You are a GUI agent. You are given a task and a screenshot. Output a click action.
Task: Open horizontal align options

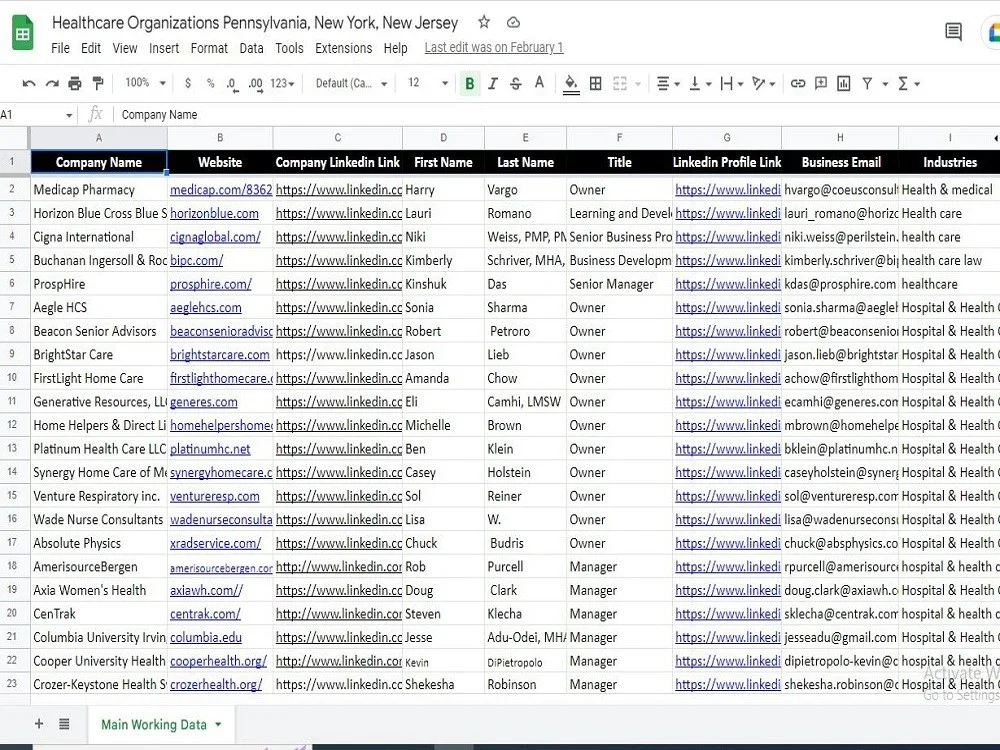click(x=668, y=84)
